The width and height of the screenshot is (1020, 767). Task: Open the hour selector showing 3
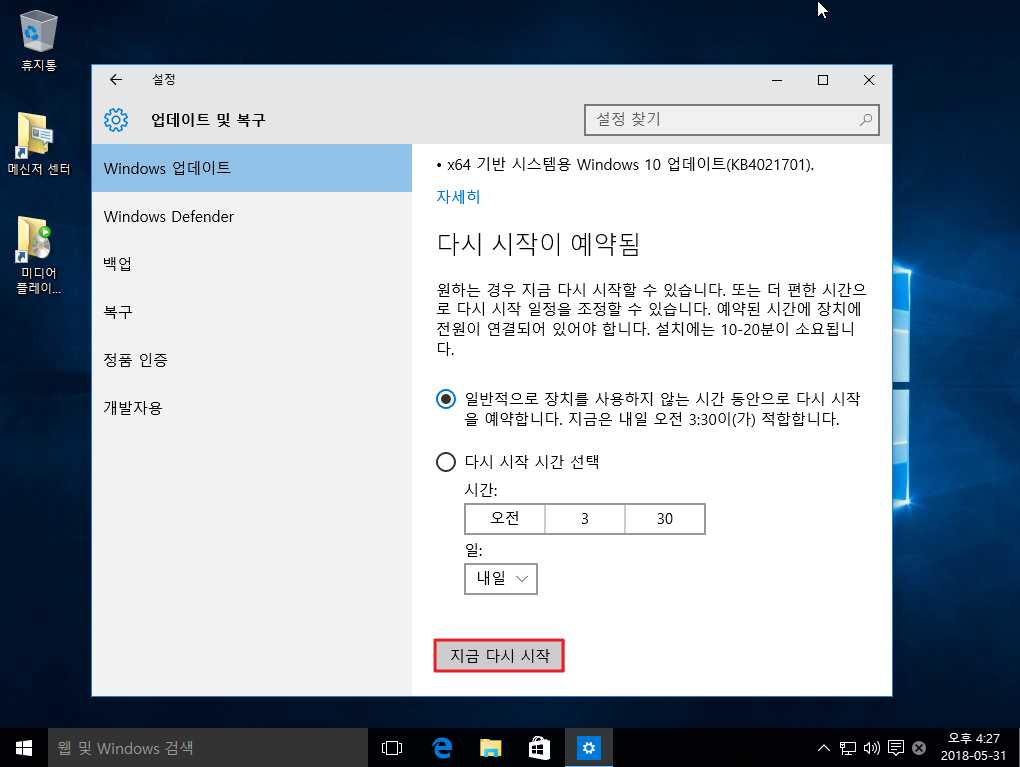click(585, 518)
